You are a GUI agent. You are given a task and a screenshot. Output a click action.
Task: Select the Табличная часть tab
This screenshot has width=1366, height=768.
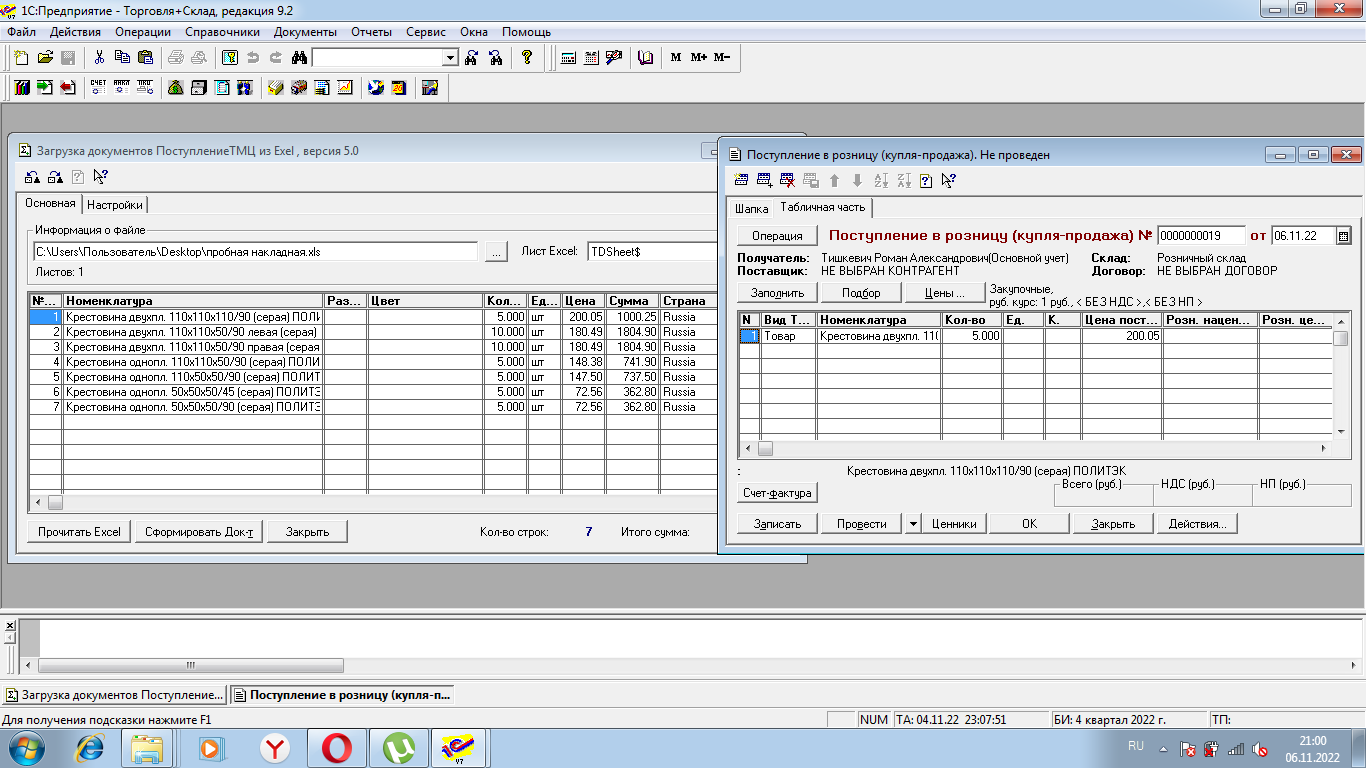pyautogui.click(x=823, y=208)
